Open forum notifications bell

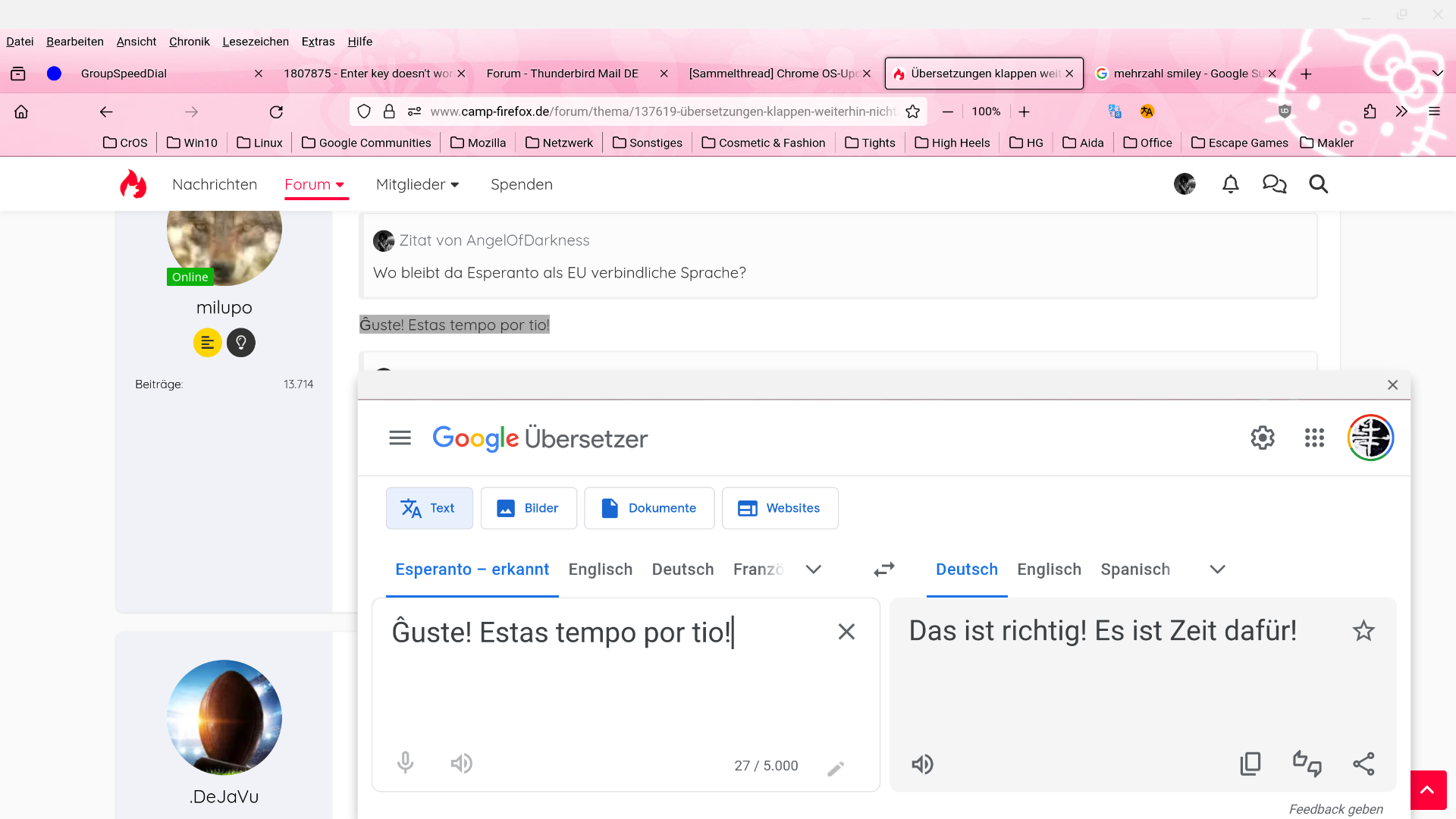coord(1231,184)
